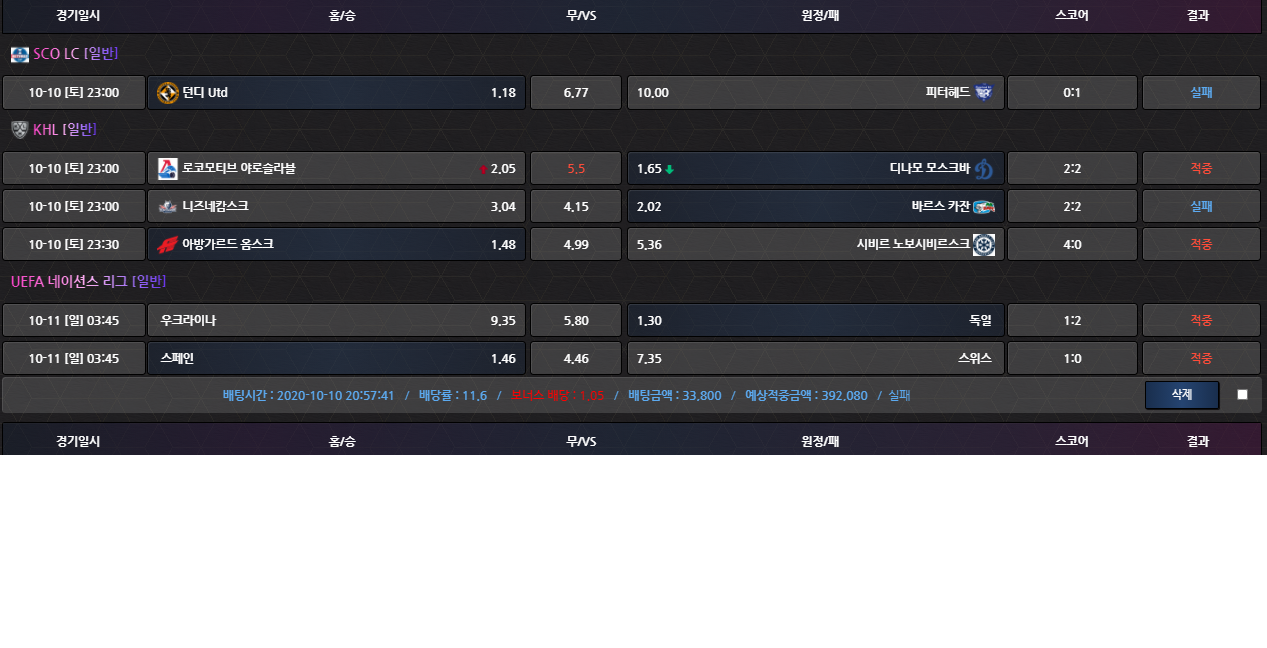Screen dimensions: 1267x648
Task: Click the red 5.5 draw odds cell
Action: (x=576, y=169)
